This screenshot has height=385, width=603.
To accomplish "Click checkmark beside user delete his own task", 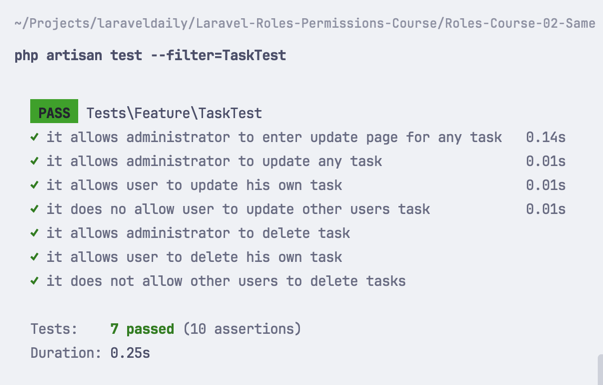I will point(35,257).
